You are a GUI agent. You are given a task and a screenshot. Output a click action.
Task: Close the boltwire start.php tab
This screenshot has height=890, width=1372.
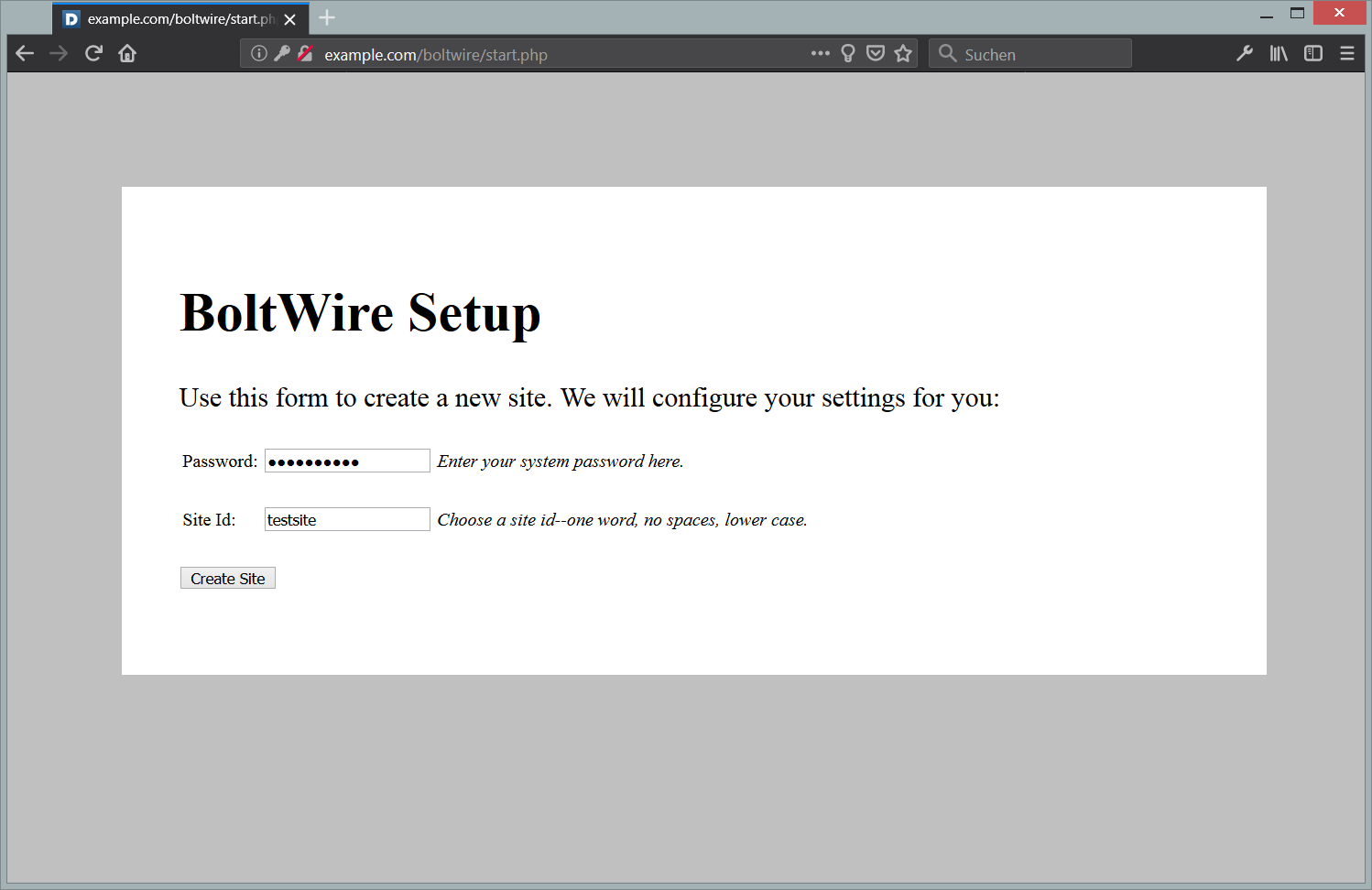(x=290, y=19)
